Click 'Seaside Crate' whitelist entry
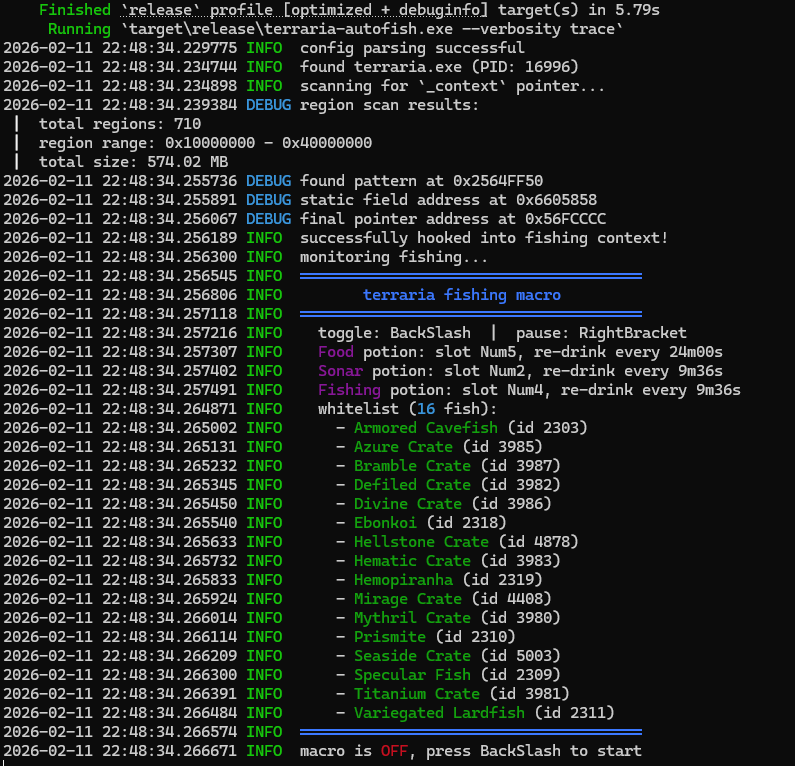 [x=412, y=656]
